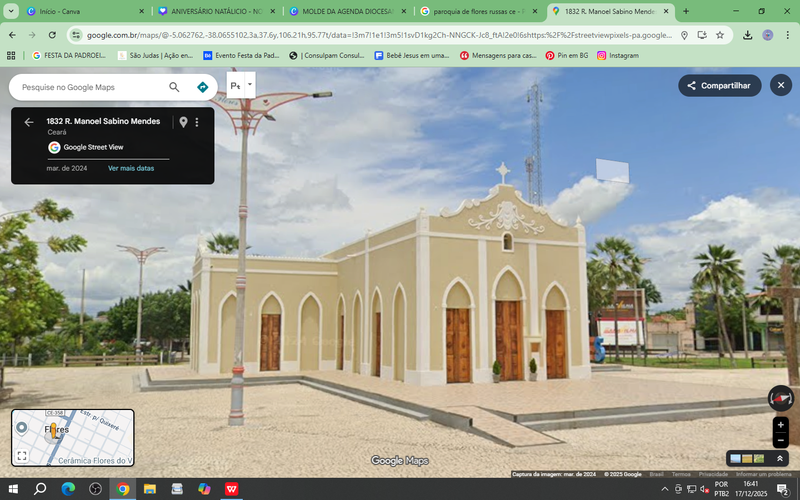800x500 pixels.
Task: Open File Explorer from taskbar
Action: coord(149,489)
